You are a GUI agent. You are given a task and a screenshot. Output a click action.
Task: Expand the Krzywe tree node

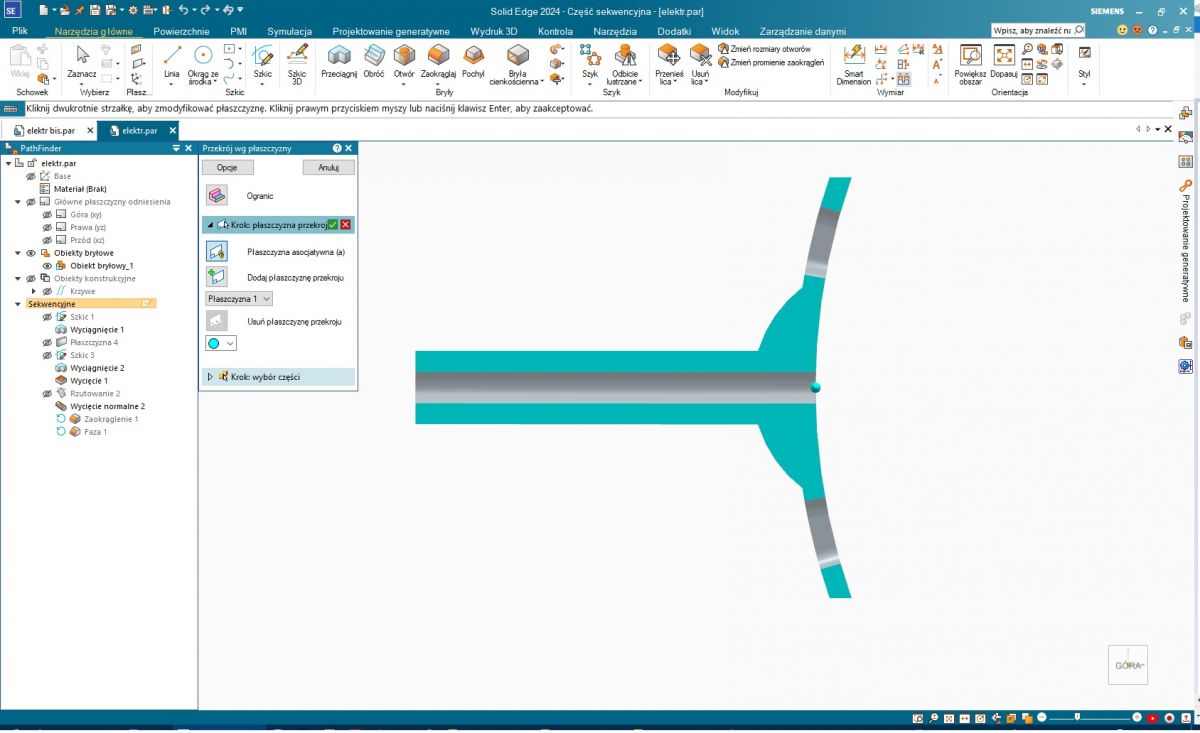point(33,291)
